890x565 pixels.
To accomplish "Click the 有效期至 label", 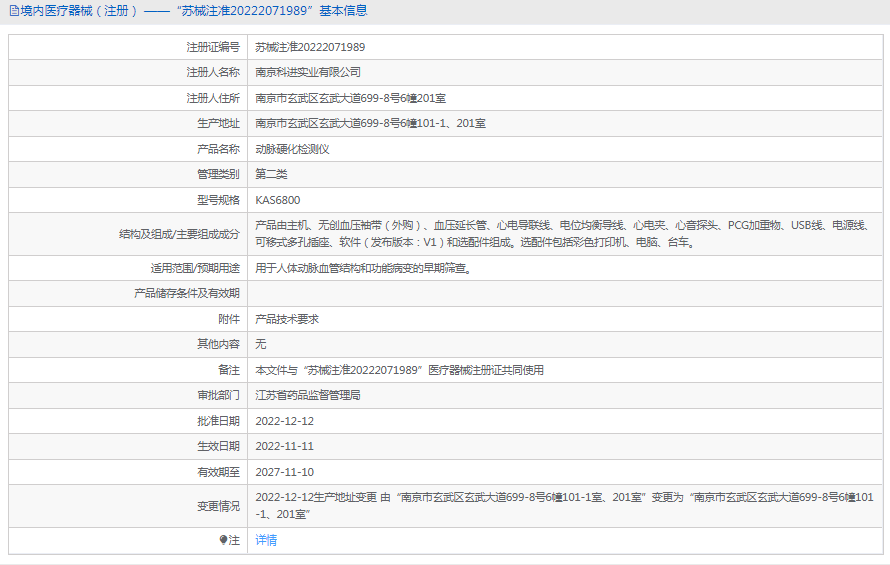I will (219, 472).
